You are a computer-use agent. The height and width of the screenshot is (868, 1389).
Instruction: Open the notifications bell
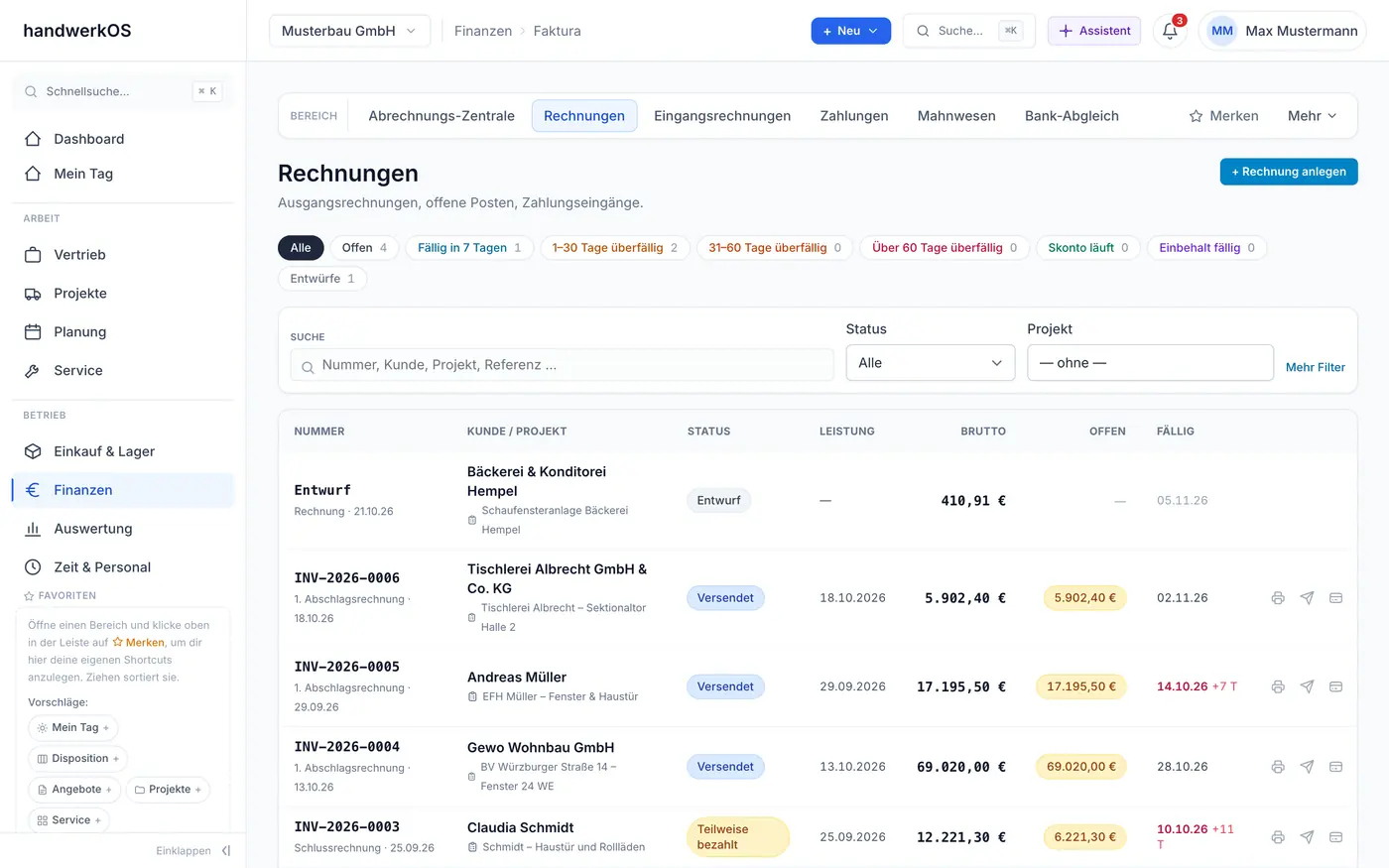[x=1170, y=31]
